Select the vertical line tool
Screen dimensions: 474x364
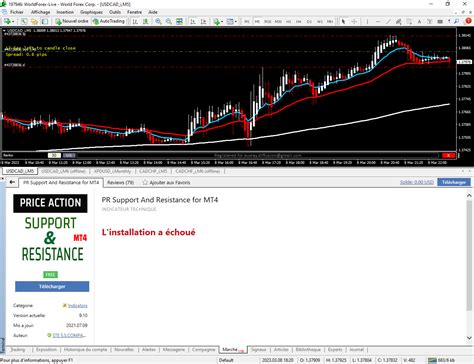tap(367, 21)
